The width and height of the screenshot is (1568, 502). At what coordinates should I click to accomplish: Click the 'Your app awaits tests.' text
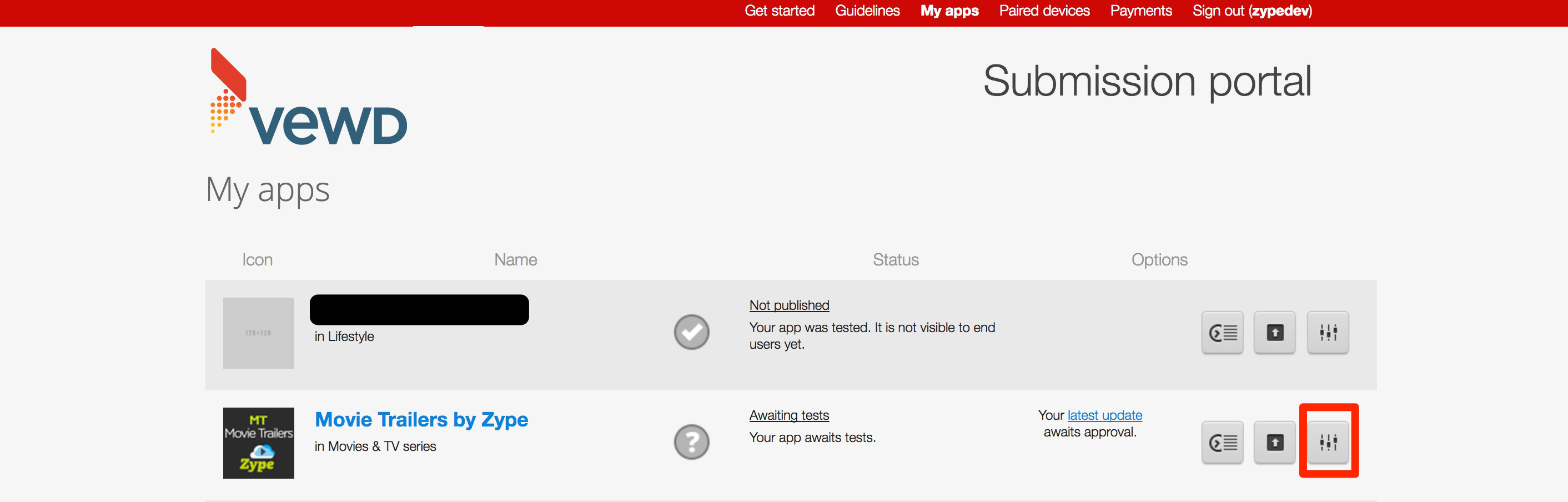812,438
